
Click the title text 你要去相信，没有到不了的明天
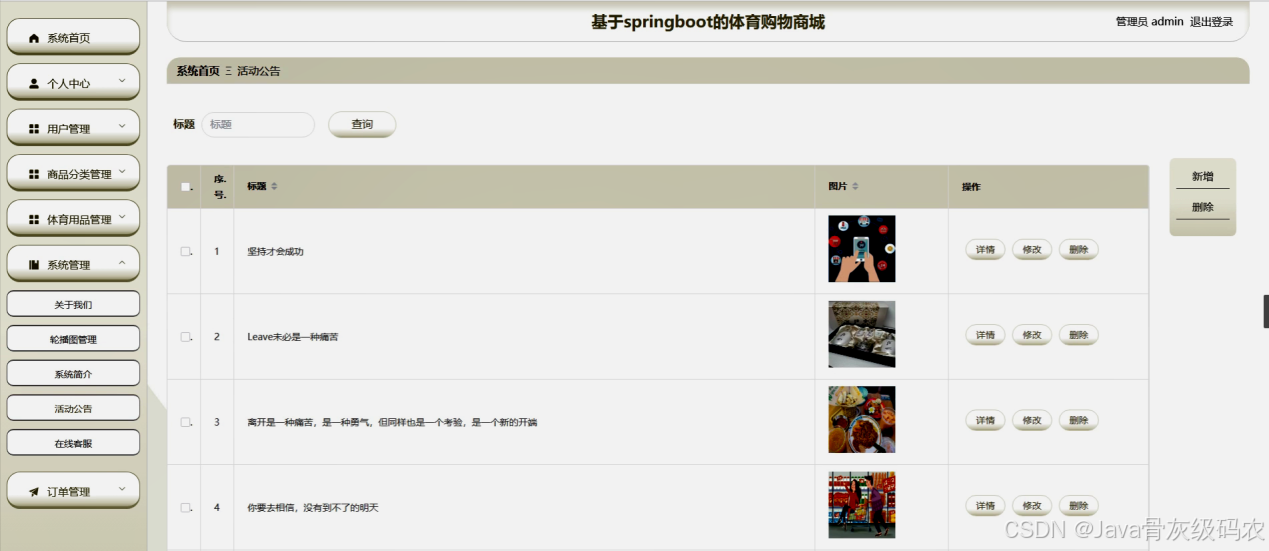coord(313,508)
